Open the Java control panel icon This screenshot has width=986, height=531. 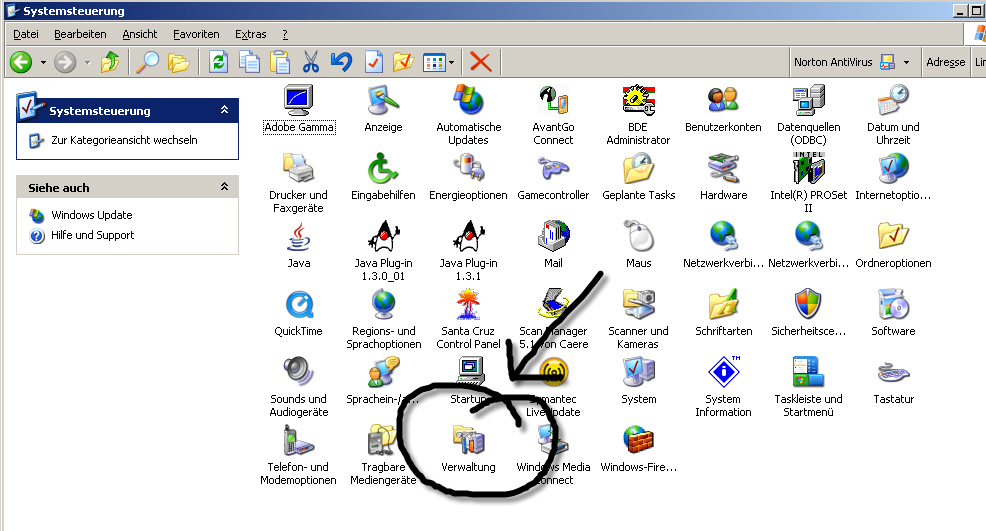pos(299,237)
